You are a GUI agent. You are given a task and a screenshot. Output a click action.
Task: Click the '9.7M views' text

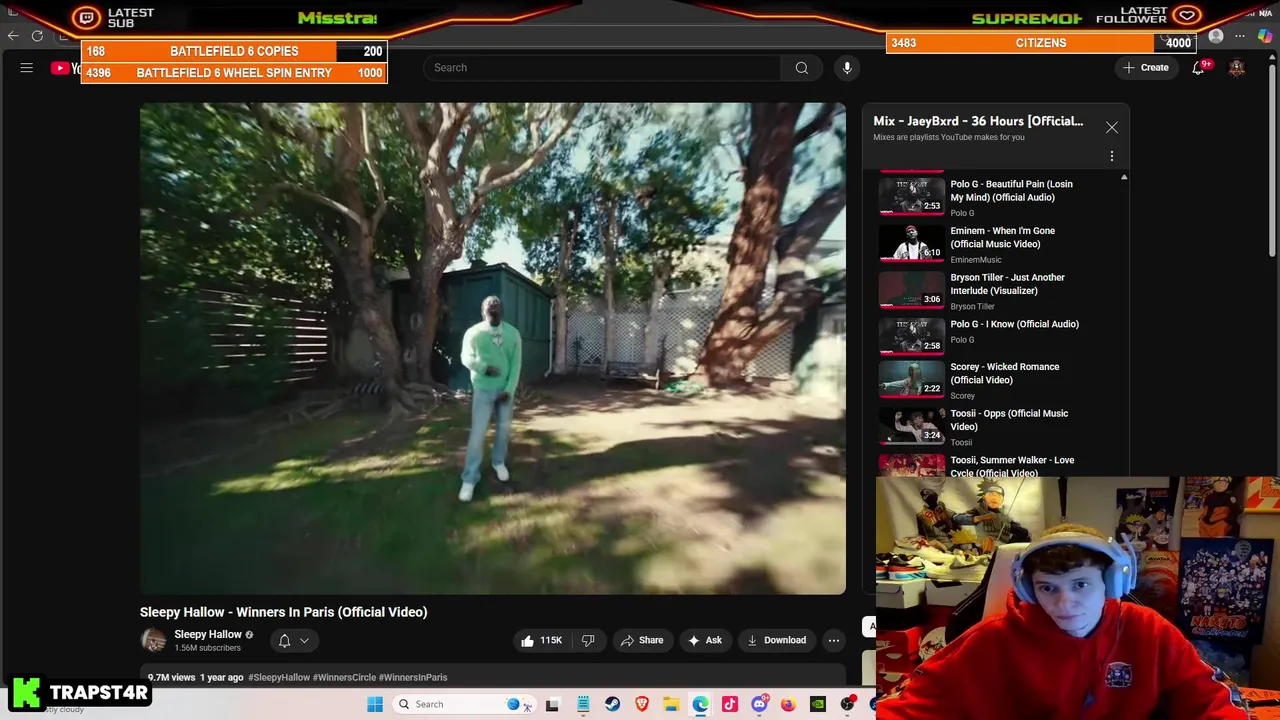click(x=171, y=677)
